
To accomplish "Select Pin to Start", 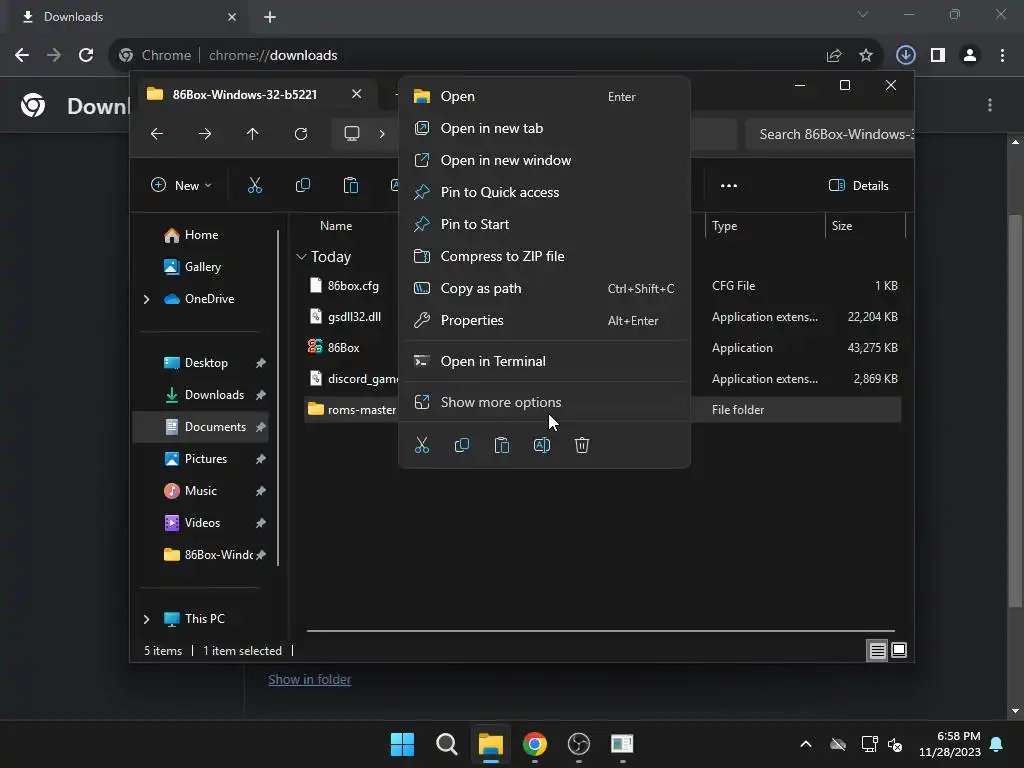I will click(544, 225).
